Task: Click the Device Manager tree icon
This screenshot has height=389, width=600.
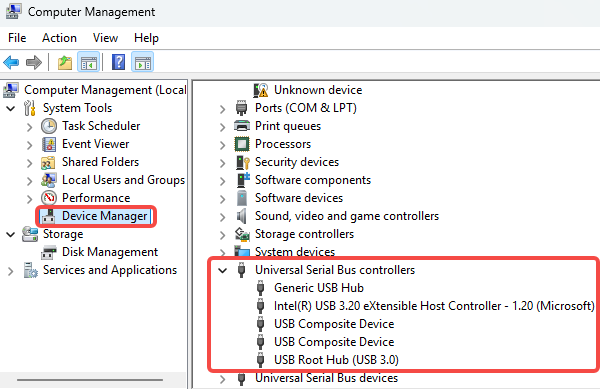Action: pos(48,216)
